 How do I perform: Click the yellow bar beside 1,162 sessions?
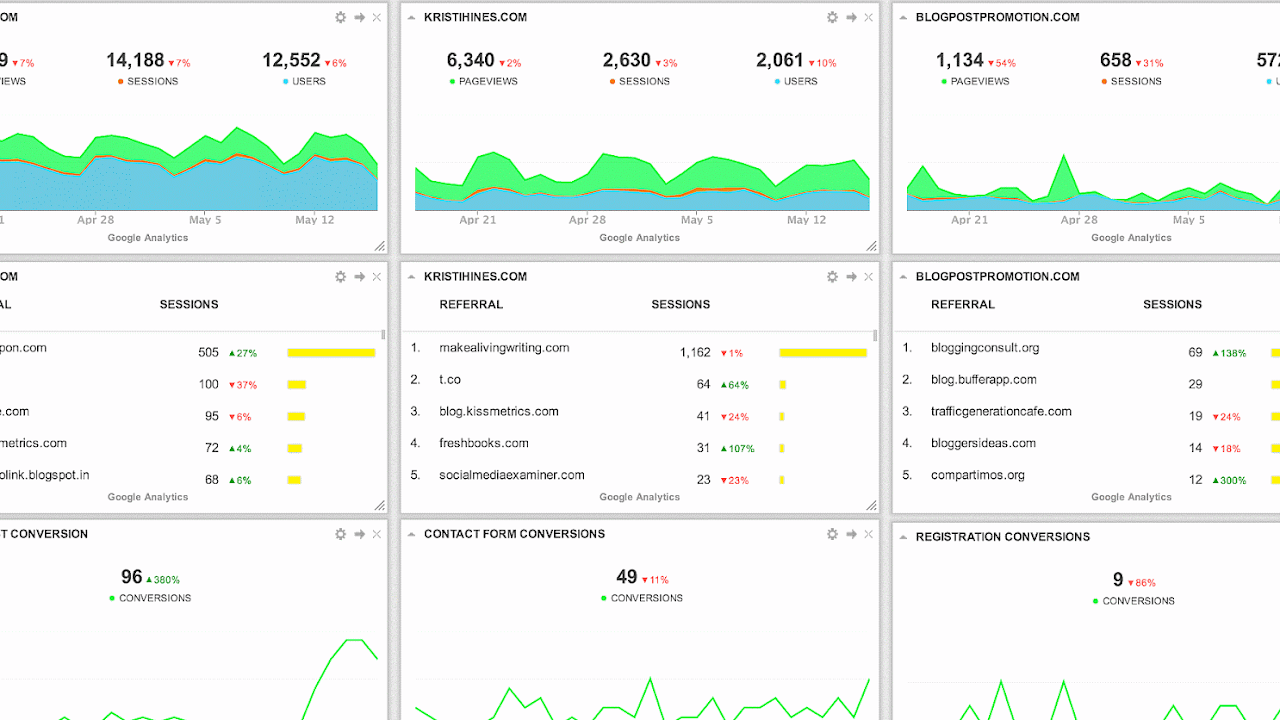point(823,352)
